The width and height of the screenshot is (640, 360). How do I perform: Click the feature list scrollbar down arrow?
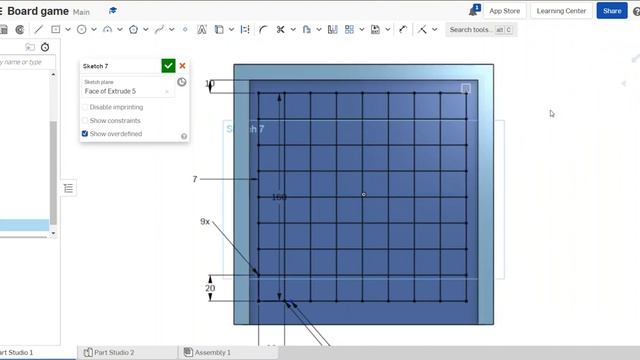pyautogui.click(x=53, y=233)
